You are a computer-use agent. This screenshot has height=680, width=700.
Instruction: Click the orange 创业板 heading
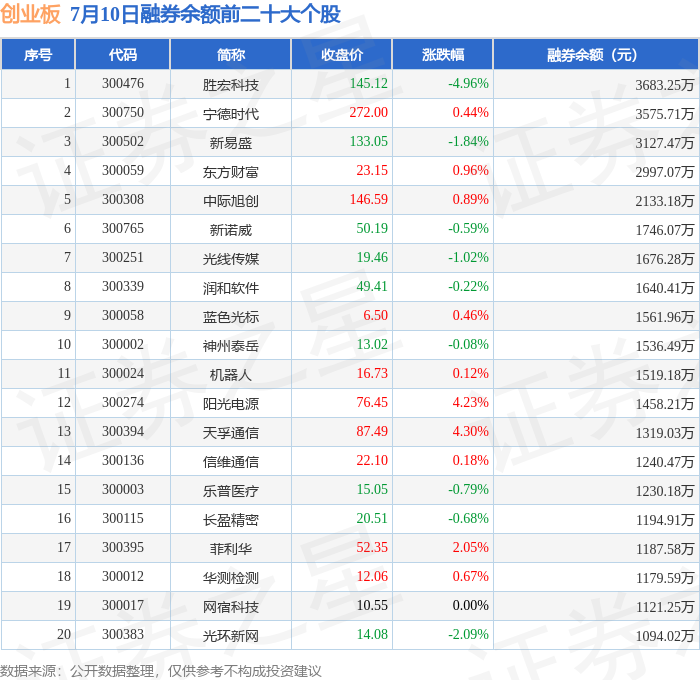[x=30, y=14]
